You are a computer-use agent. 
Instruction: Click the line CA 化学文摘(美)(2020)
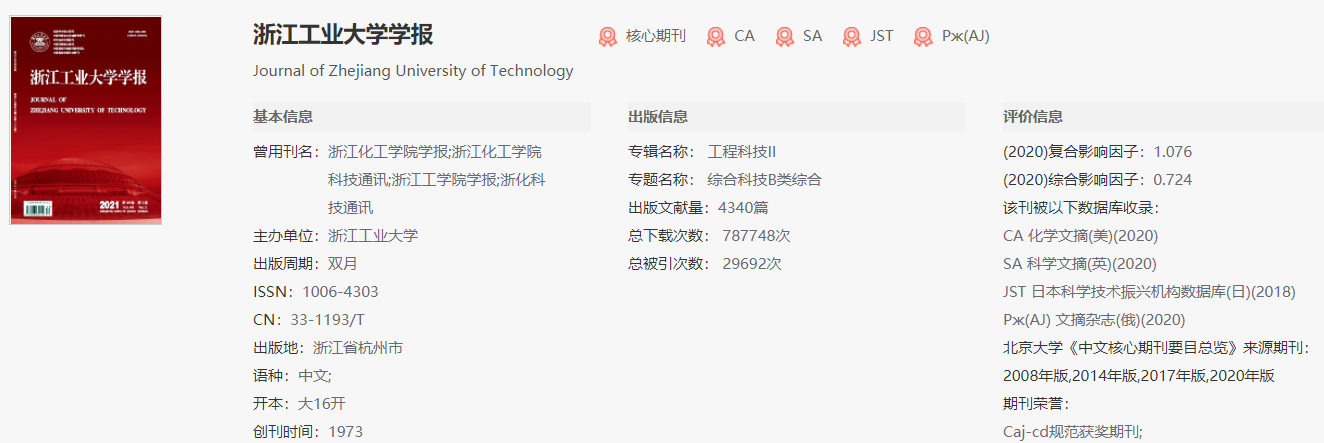(1080, 236)
